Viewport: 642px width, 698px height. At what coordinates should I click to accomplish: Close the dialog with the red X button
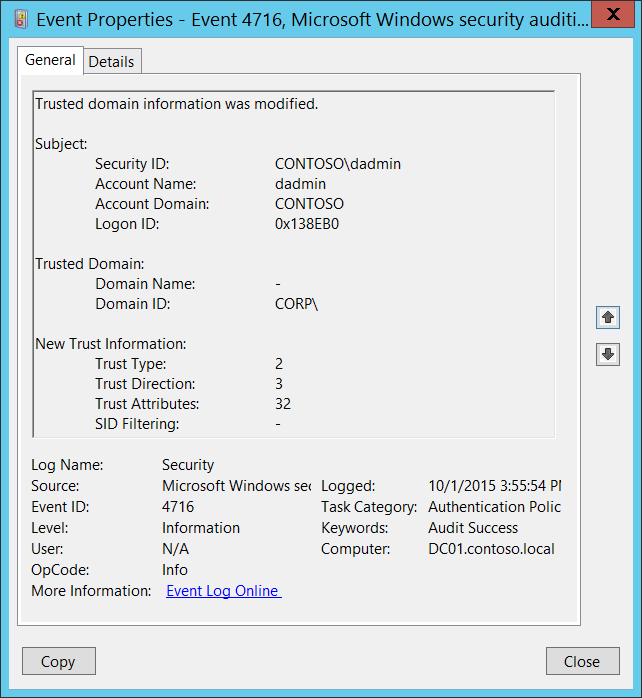[x=613, y=14]
